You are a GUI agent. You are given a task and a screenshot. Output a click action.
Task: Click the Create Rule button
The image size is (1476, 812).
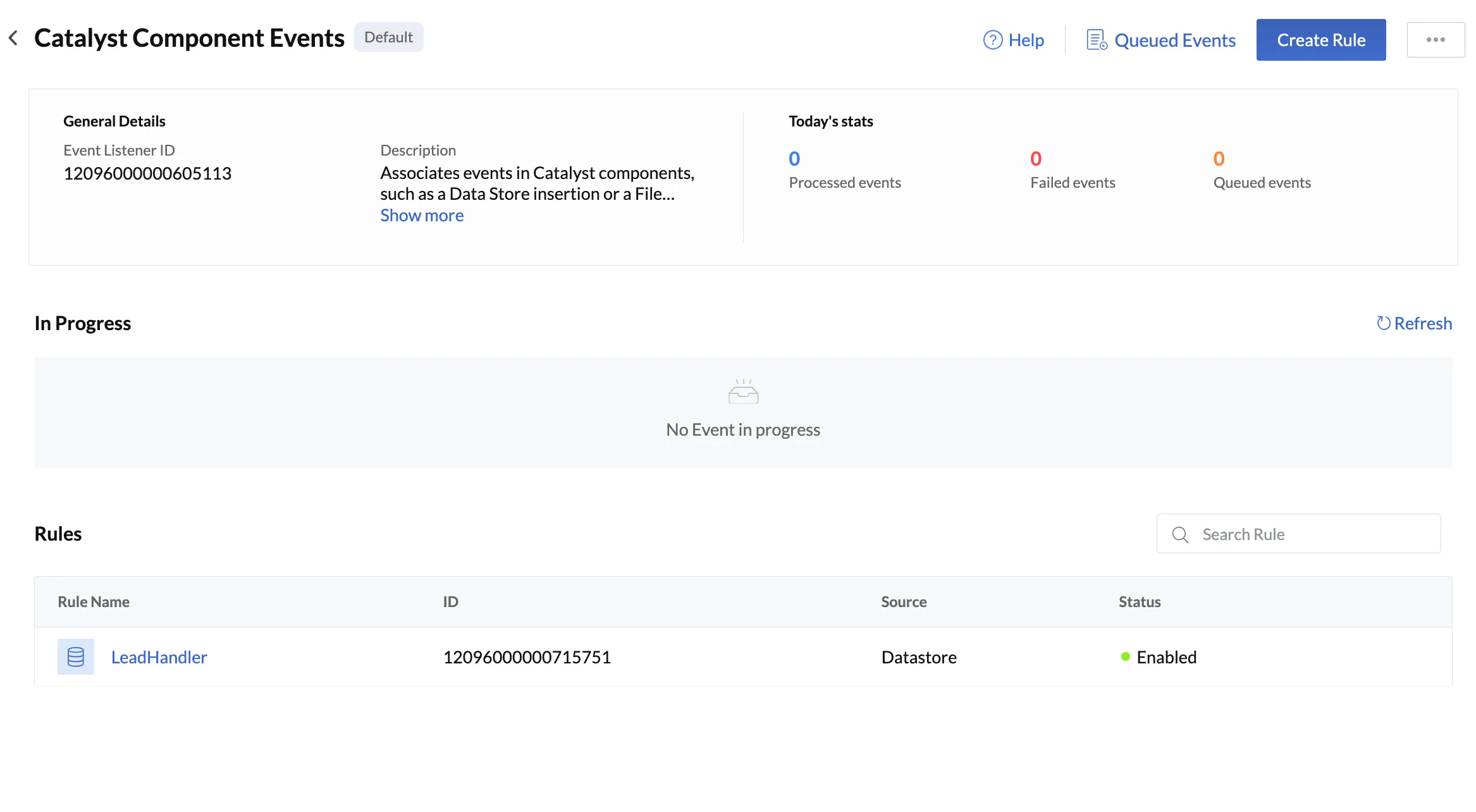[1321, 40]
